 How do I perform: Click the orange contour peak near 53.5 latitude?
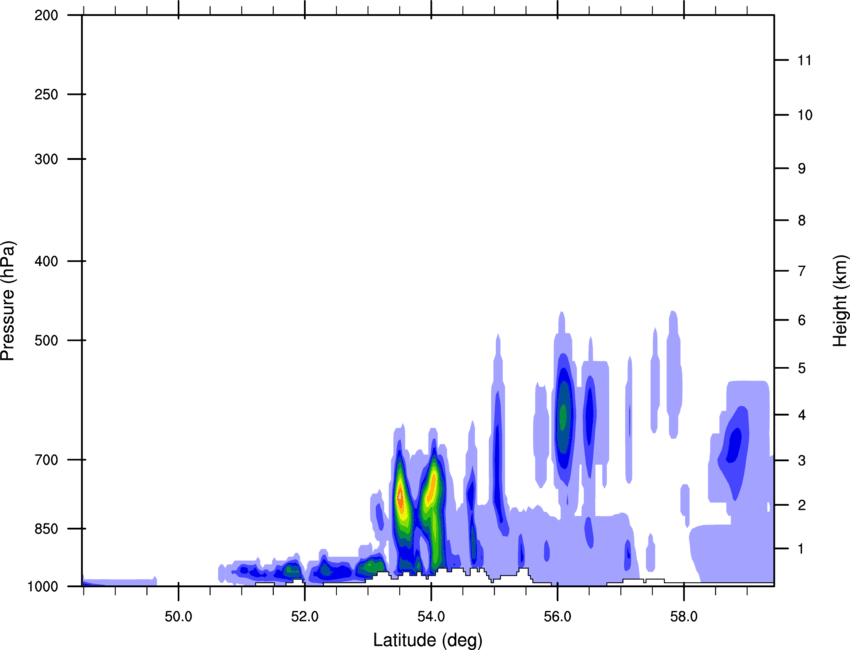coord(400,498)
